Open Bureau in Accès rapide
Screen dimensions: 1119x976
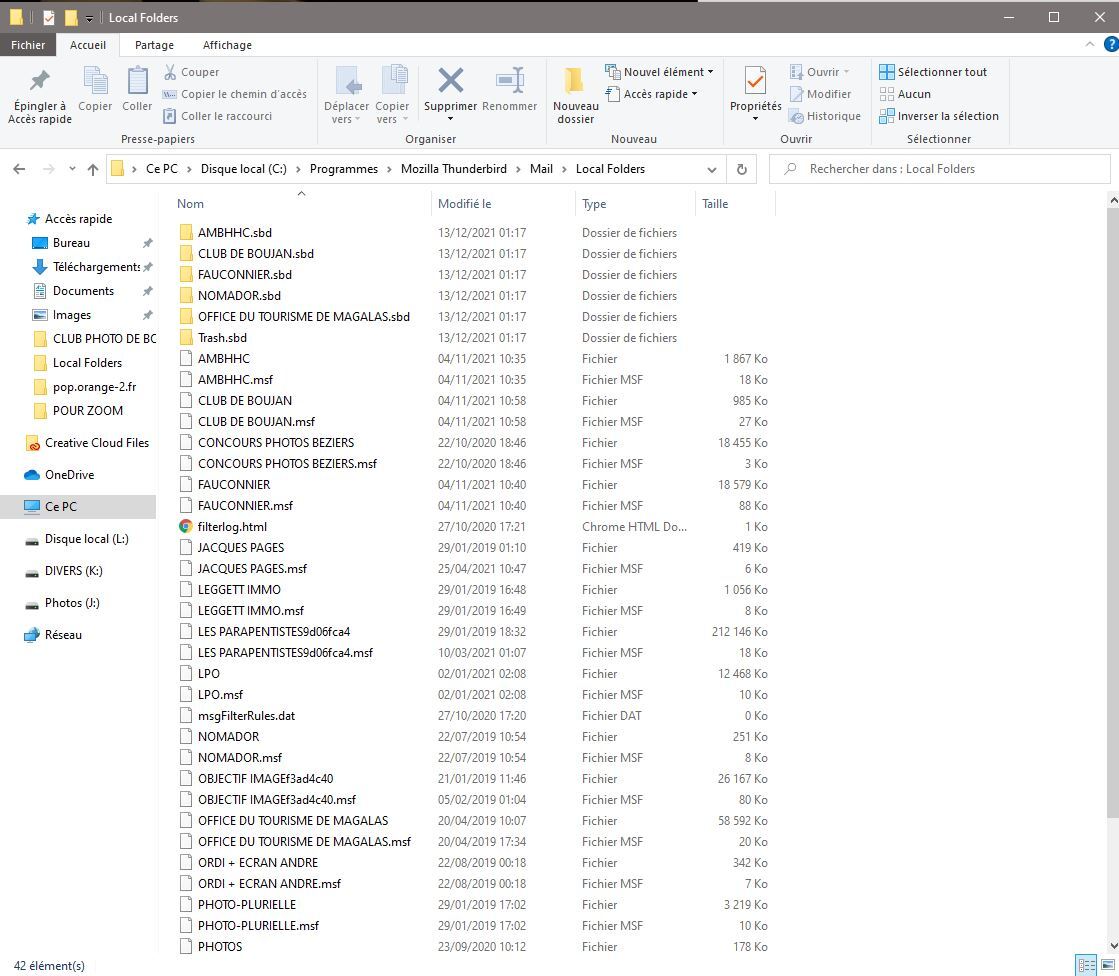(x=71, y=243)
